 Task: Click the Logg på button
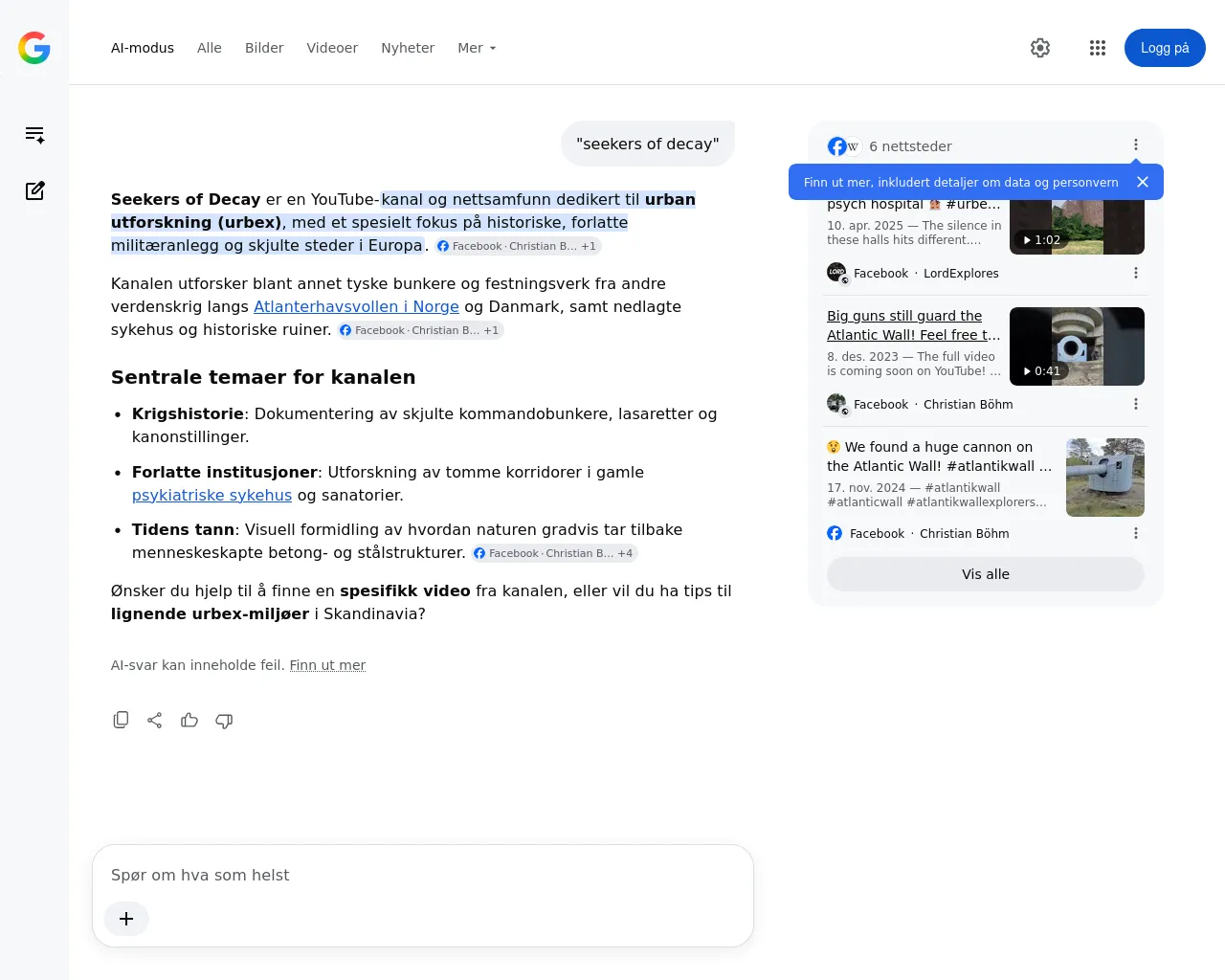point(1165,48)
